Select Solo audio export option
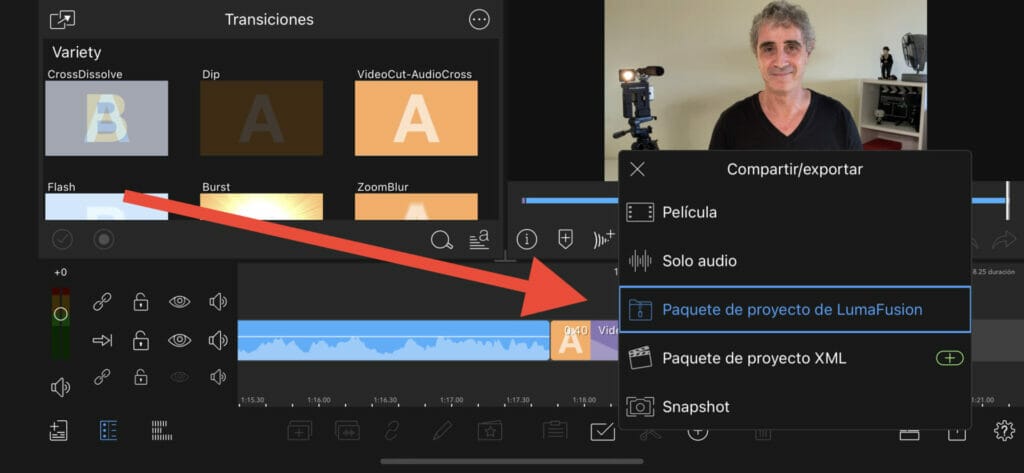This screenshot has width=1024, height=473. point(699,261)
